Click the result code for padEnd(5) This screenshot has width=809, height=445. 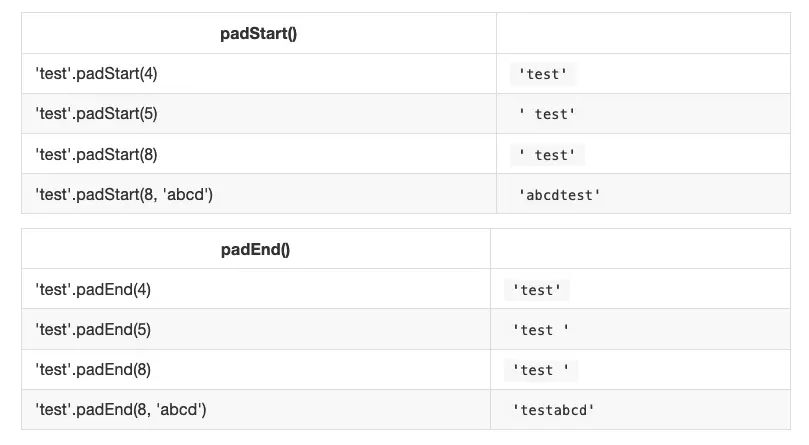tap(541, 330)
